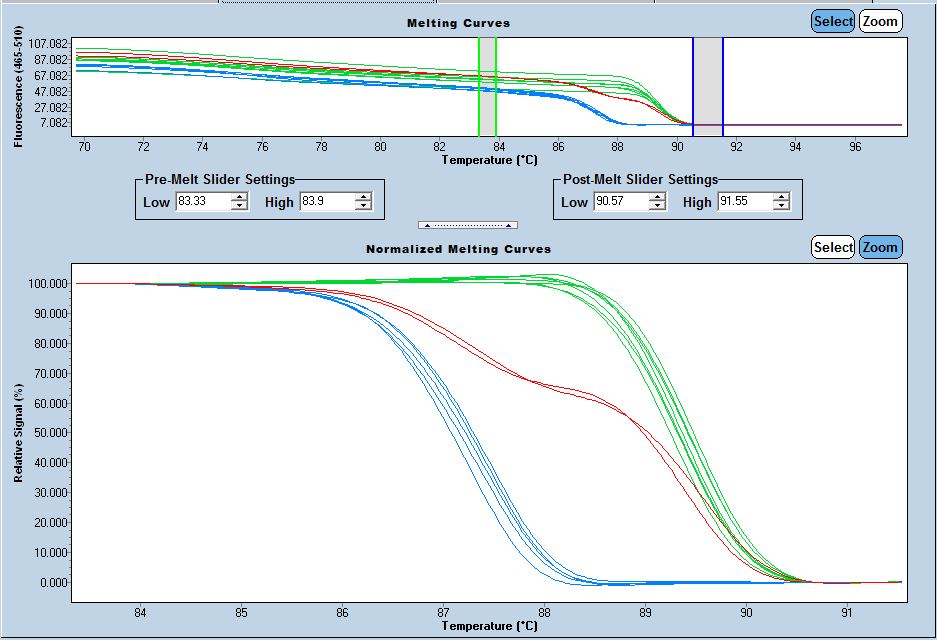Activate Select mode in Melting Curves chart
This screenshot has width=937, height=640.
(833, 21)
